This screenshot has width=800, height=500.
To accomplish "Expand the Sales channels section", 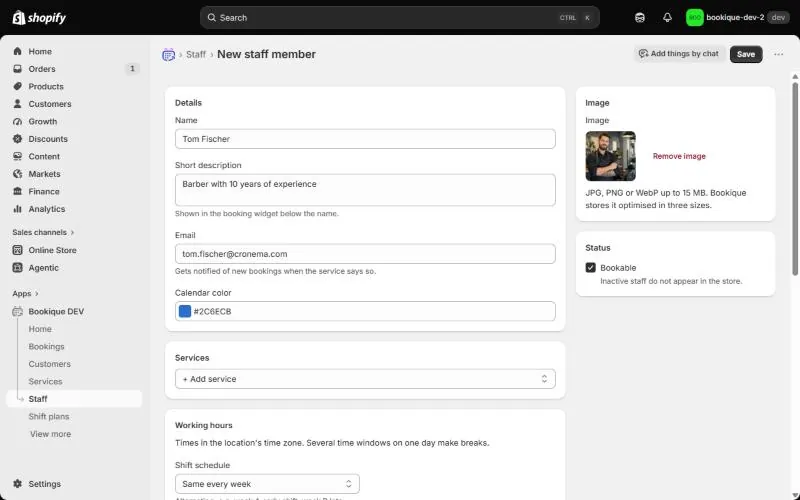I will tap(43, 232).
